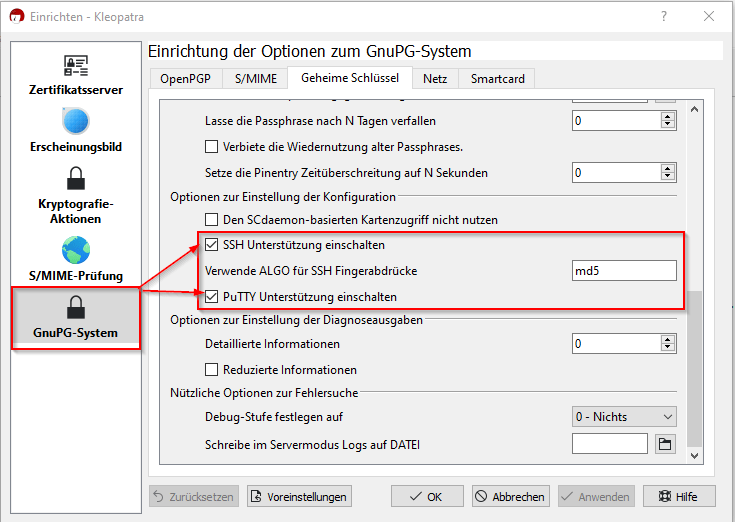Click the OK button
735x522 pixels.
coord(427,497)
